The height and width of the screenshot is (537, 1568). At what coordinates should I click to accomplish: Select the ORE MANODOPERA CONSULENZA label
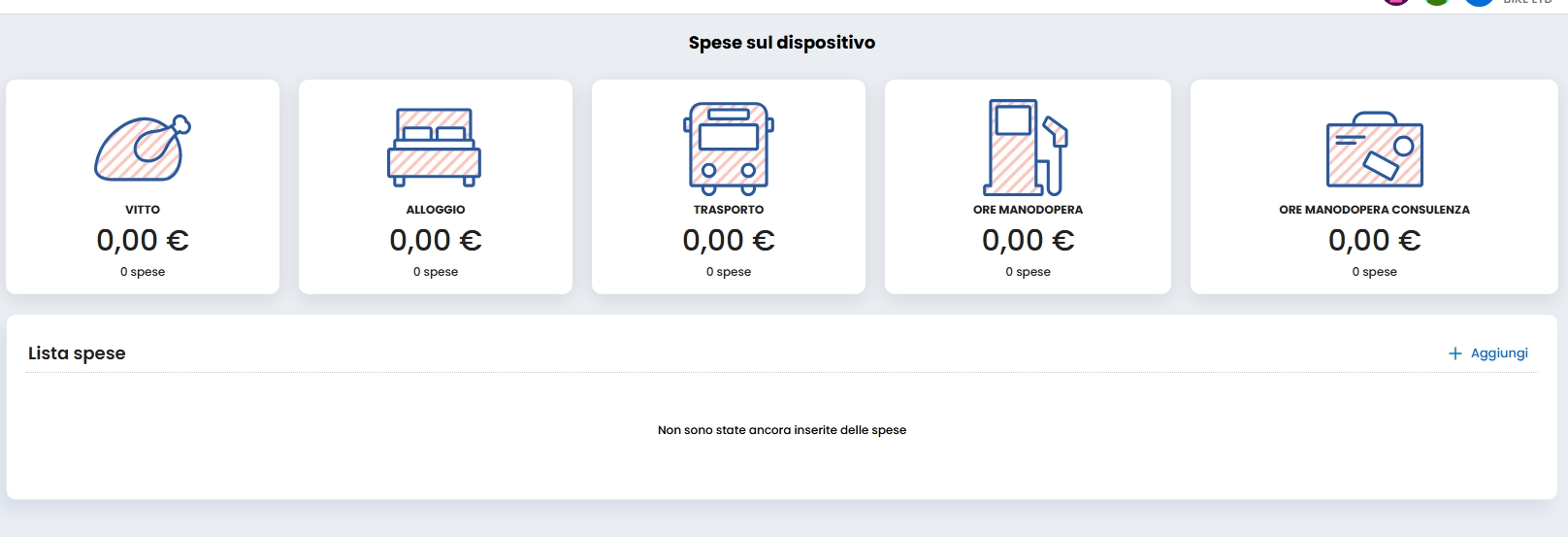(1374, 210)
